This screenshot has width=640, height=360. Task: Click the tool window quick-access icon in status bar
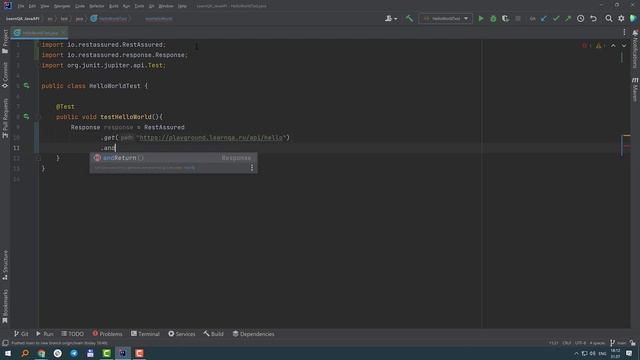(5, 343)
